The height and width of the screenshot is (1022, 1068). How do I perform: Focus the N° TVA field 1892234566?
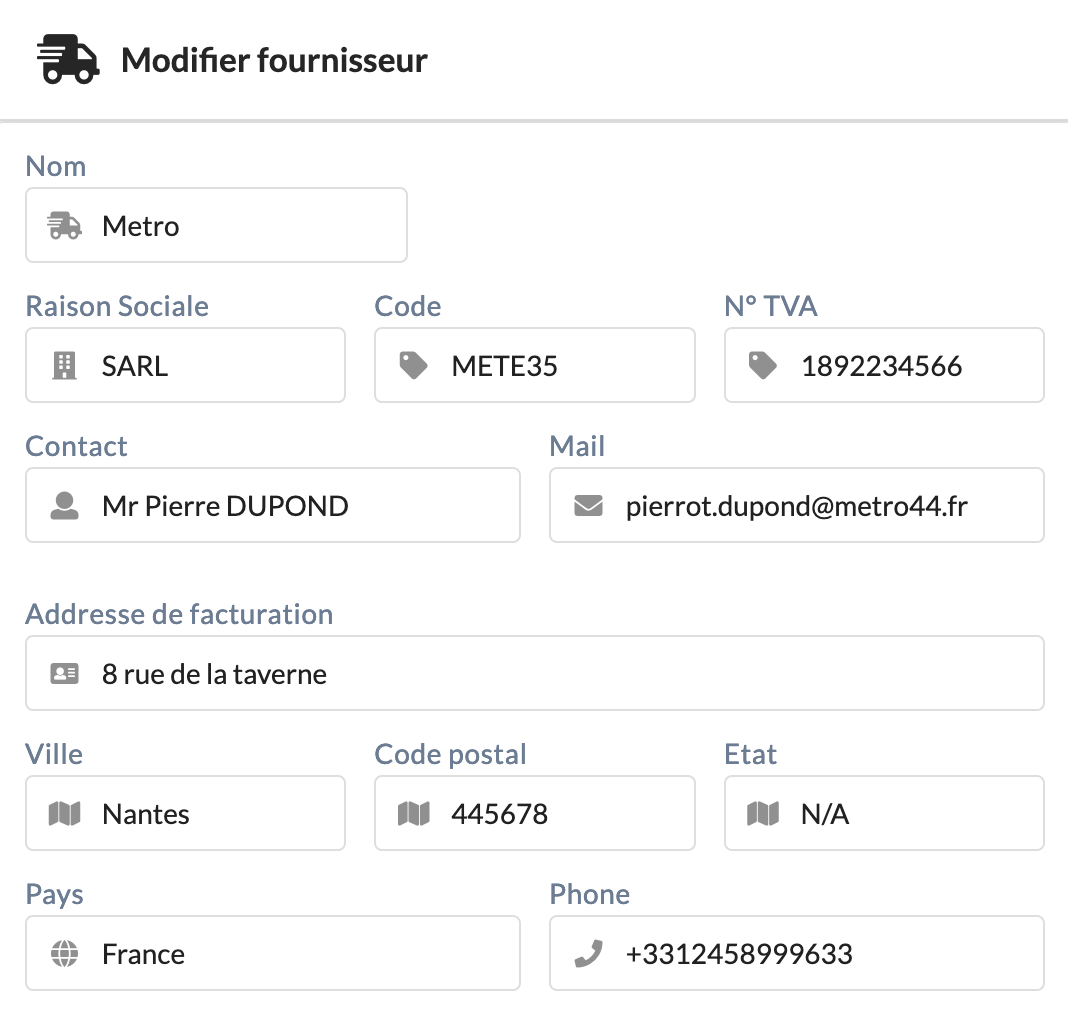pos(884,366)
